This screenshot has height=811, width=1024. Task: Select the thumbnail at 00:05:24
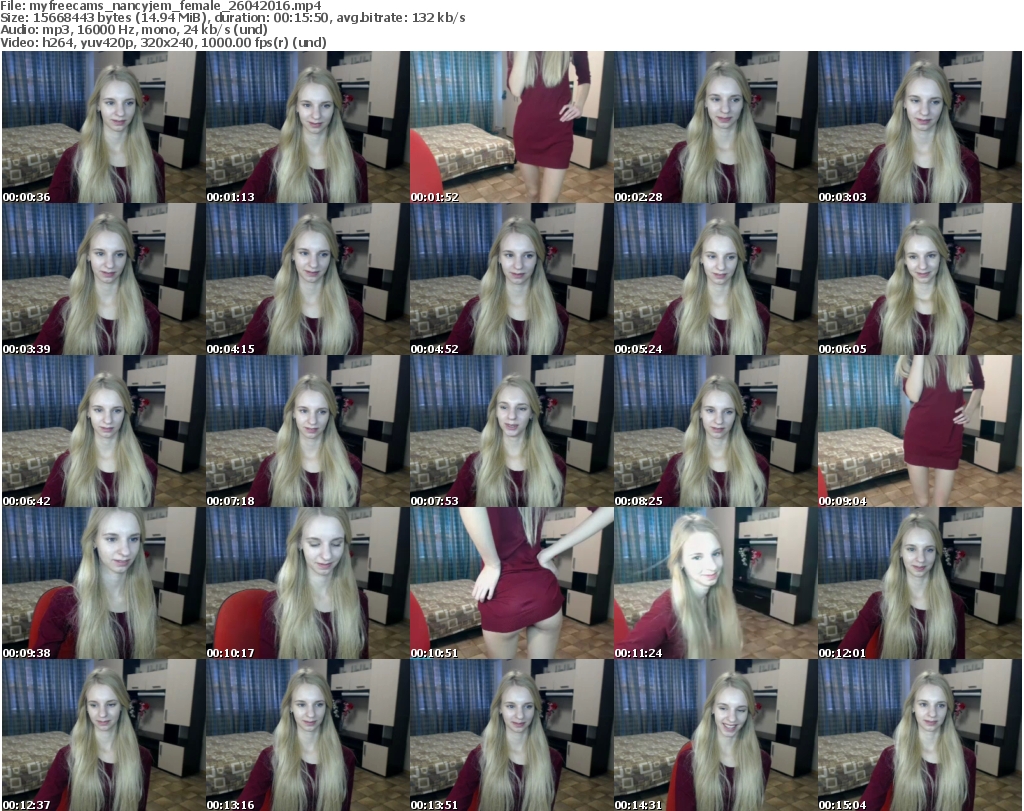(x=716, y=279)
